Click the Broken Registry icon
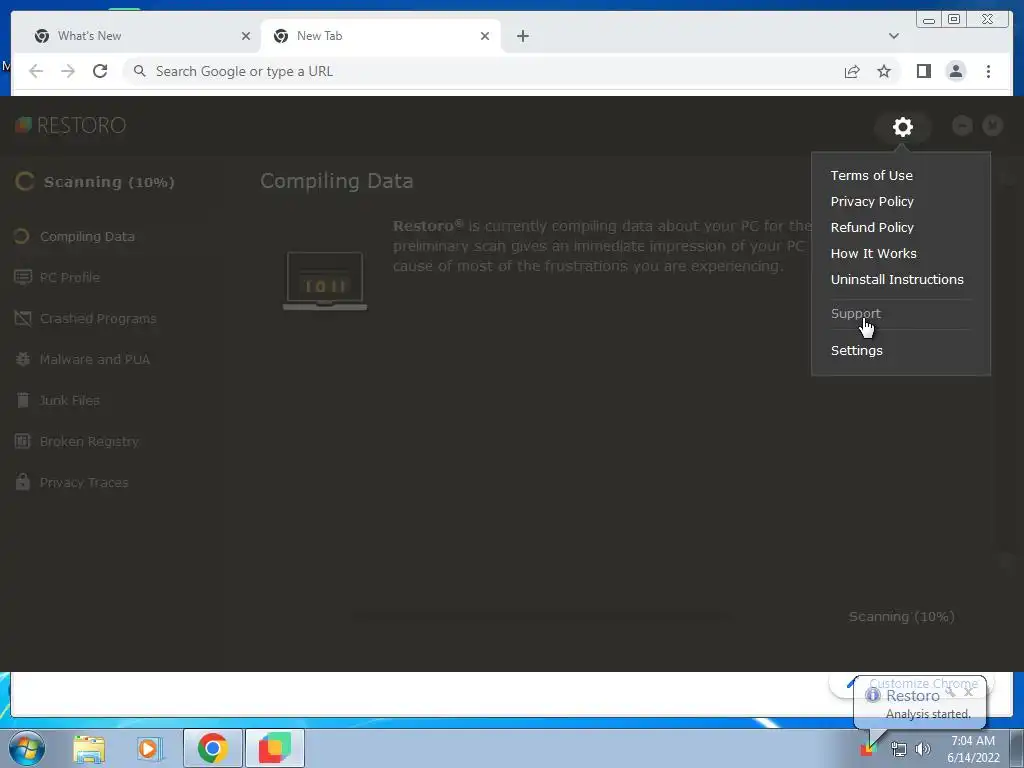This screenshot has width=1024, height=768. tap(23, 441)
